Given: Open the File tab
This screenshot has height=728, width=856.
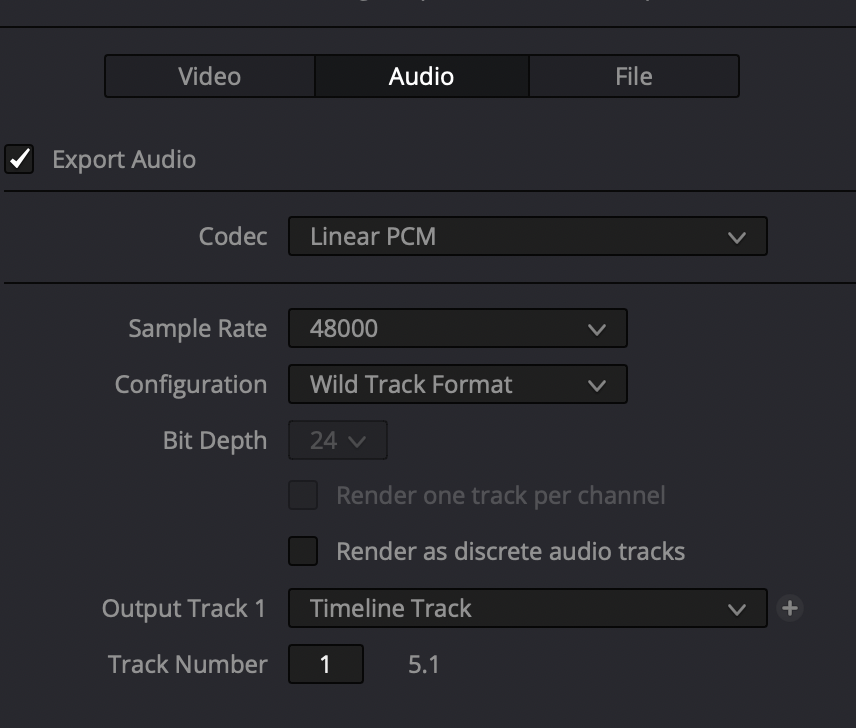Looking at the screenshot, I should point(634,76).
